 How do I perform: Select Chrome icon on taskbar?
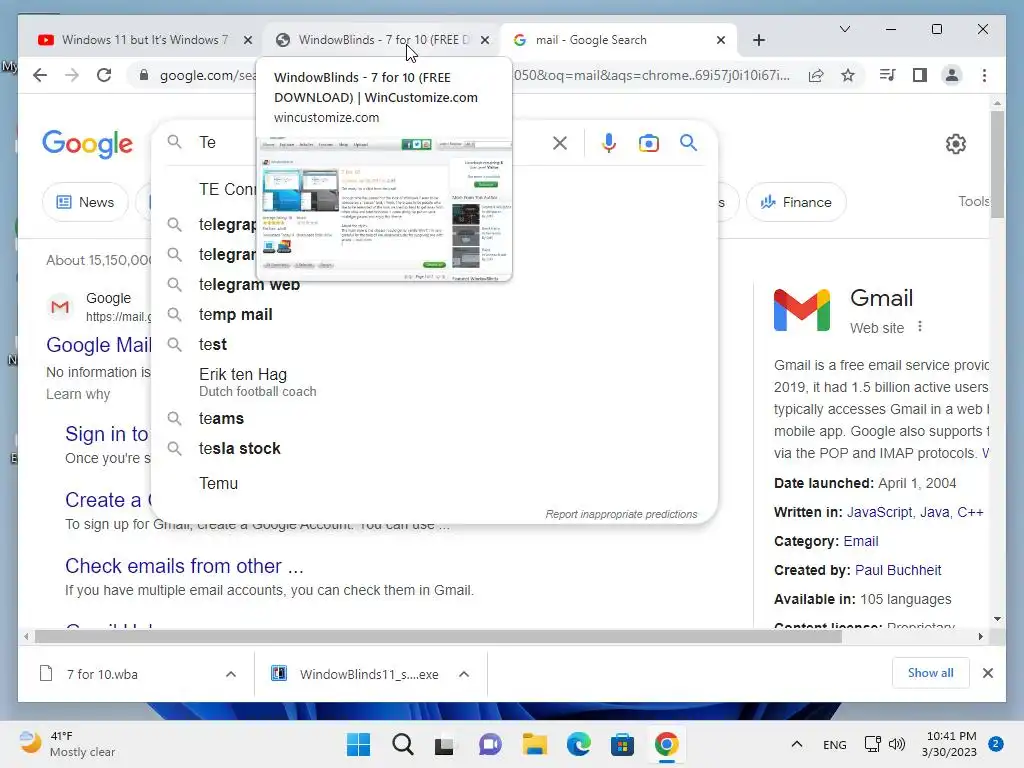(666, 744)
